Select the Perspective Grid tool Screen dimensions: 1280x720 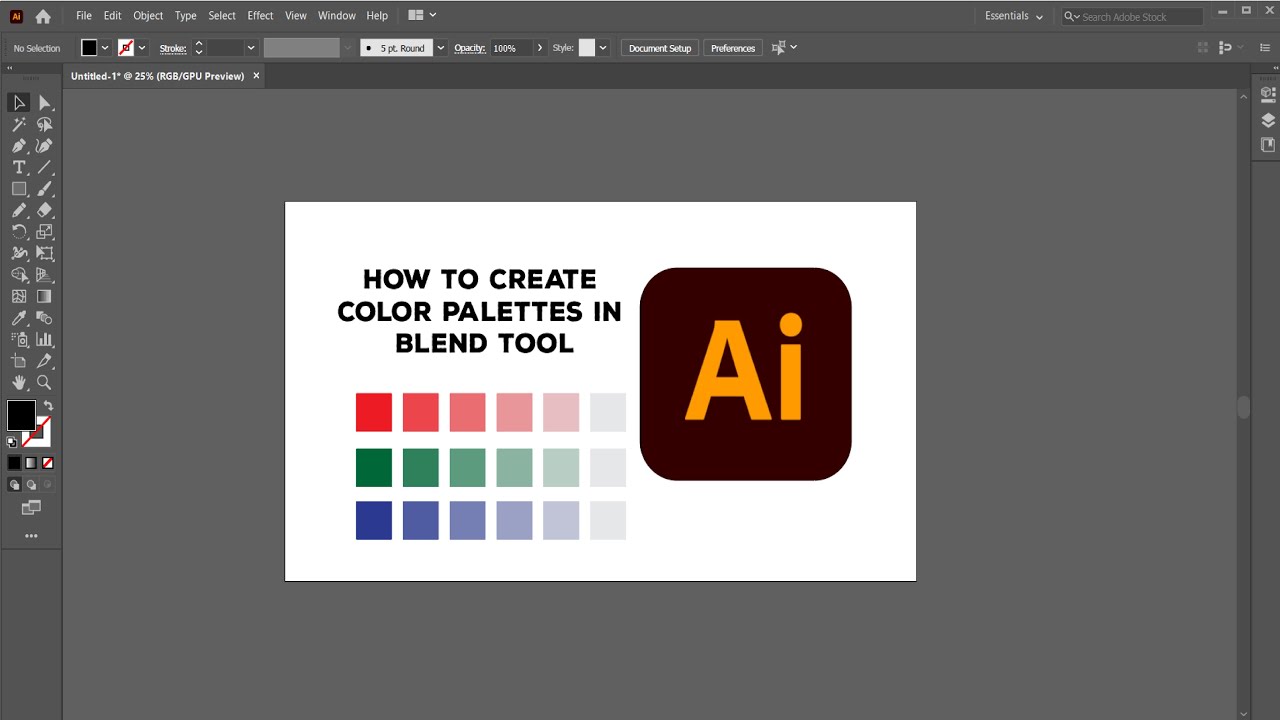(44, 275)
